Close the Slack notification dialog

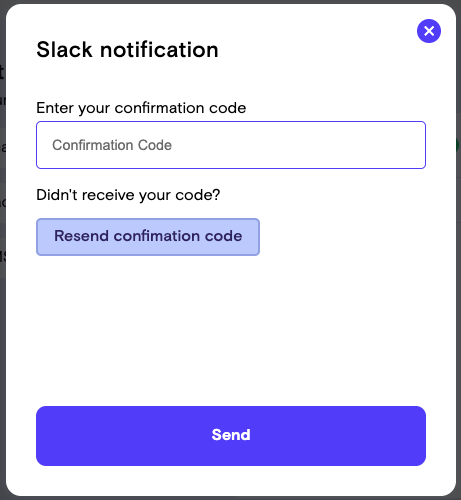coord(429,31)
